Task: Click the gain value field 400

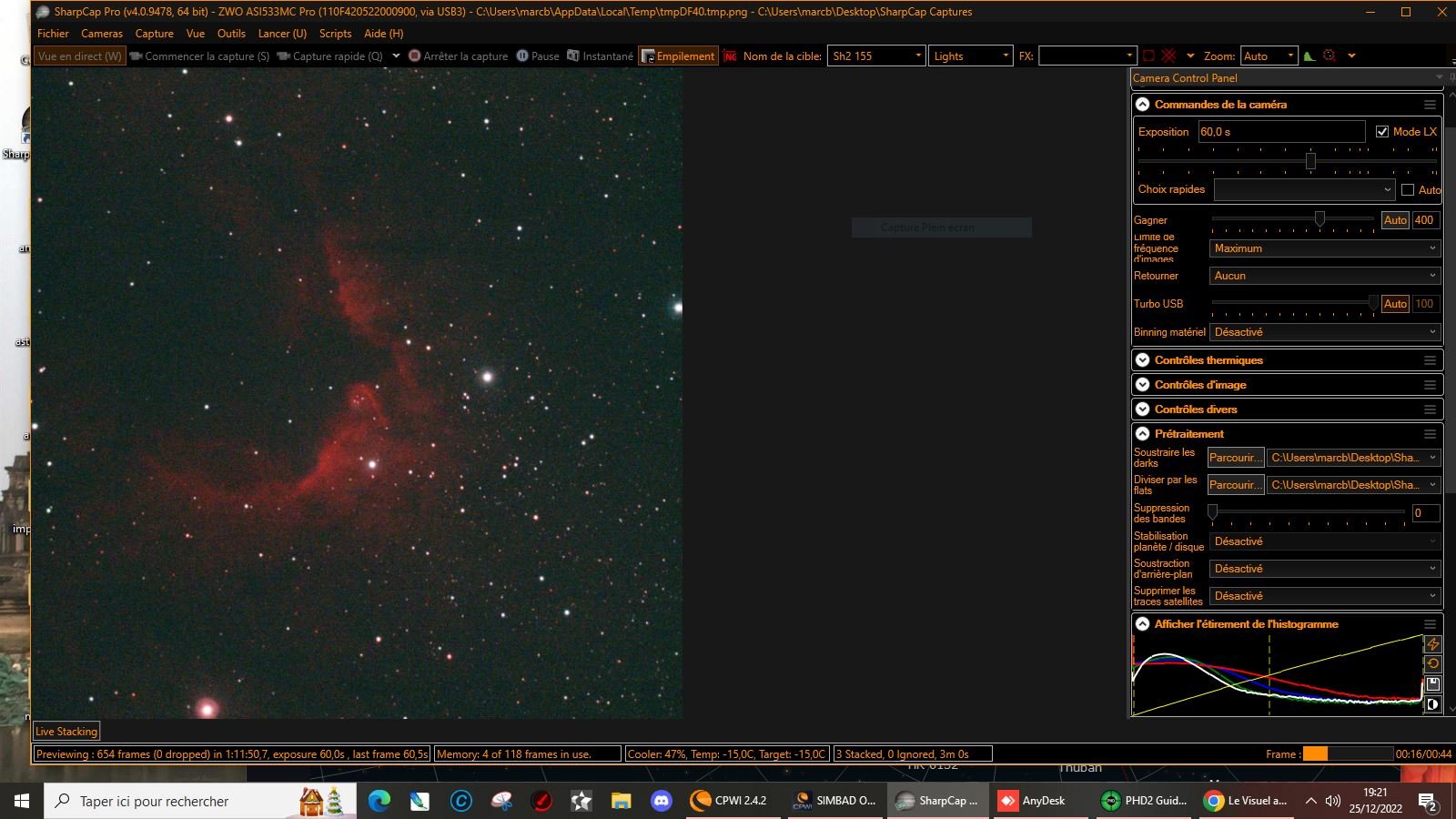Action: click(1425, 220)
